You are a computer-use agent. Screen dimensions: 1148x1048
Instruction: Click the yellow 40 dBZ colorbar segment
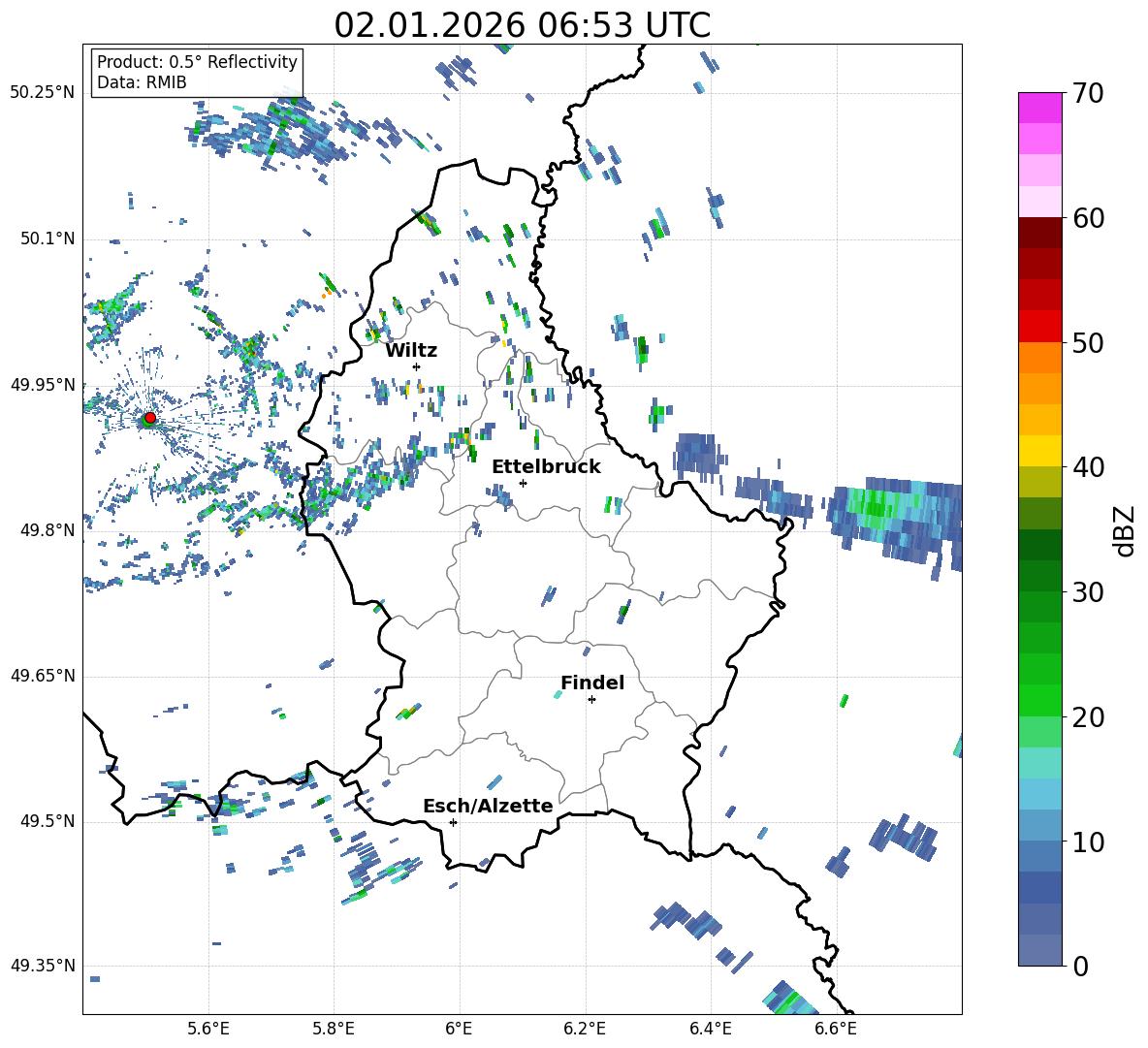[x=1039, y=451]
